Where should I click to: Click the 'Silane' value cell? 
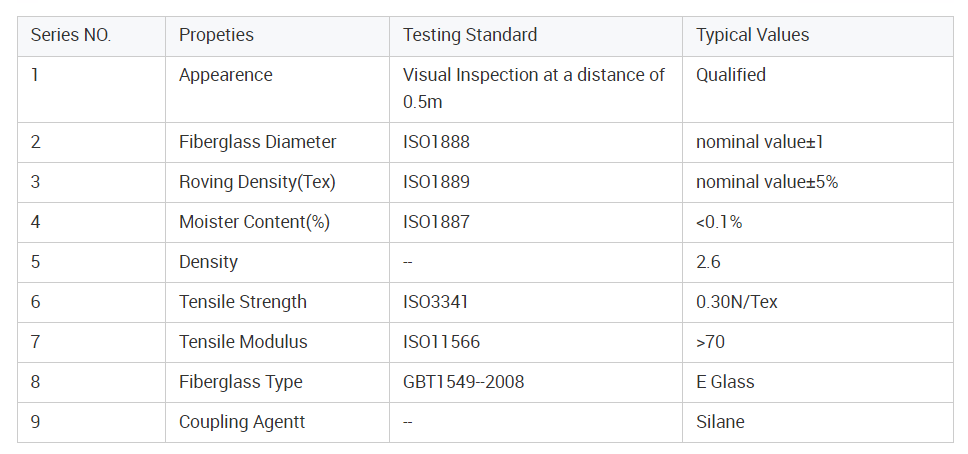pos(720,422)
